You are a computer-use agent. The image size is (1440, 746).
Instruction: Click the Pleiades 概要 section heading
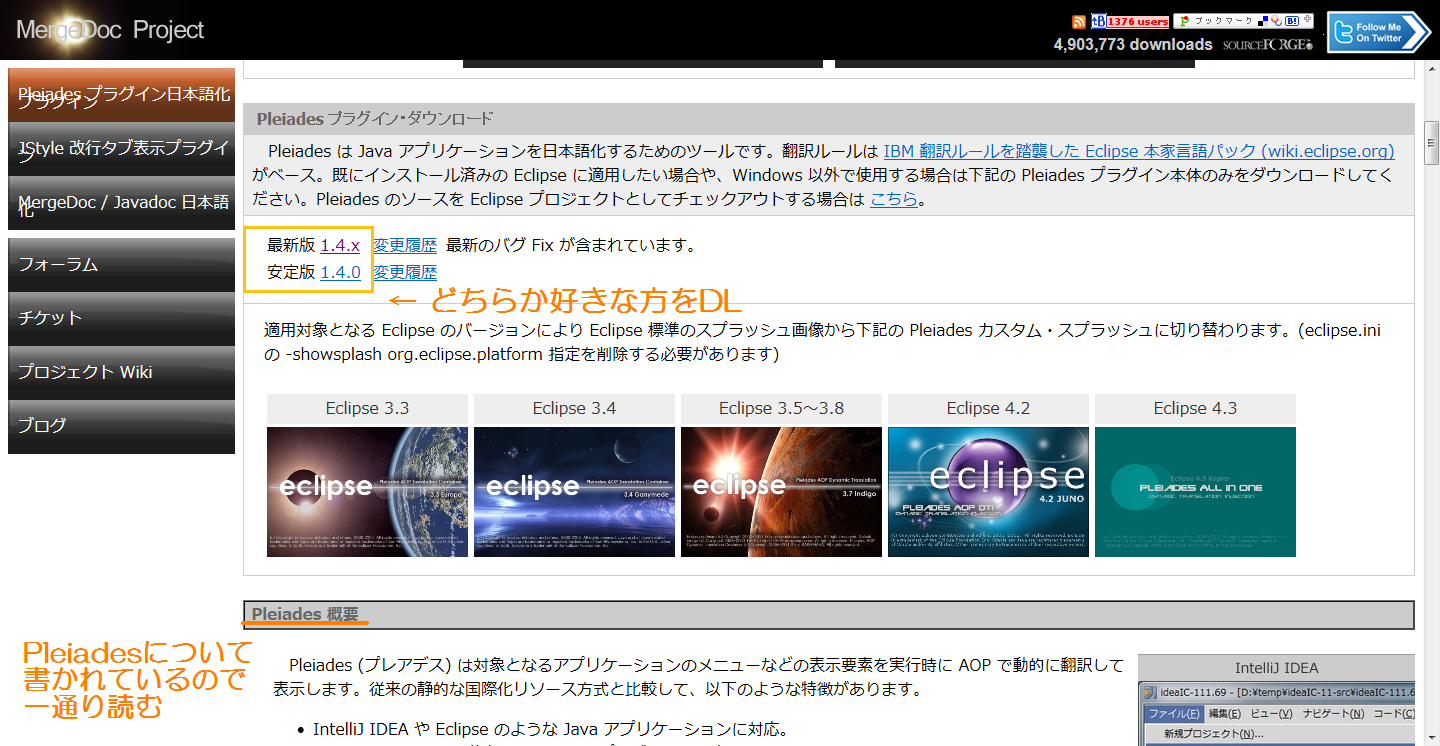point(305,614)
